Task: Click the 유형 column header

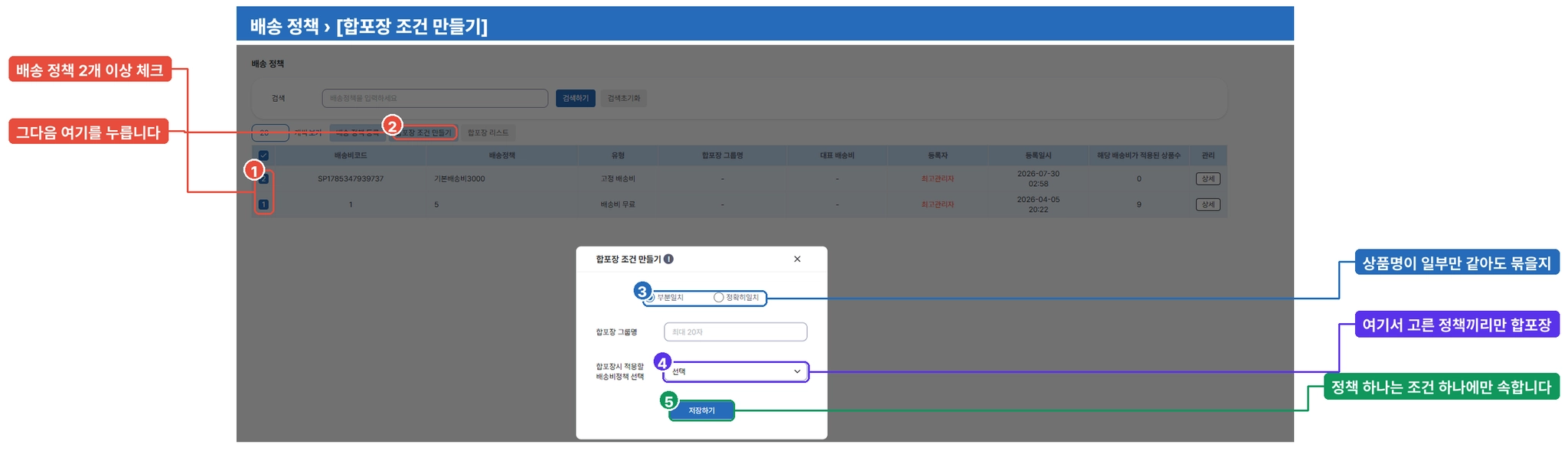Action: (618, 155)
